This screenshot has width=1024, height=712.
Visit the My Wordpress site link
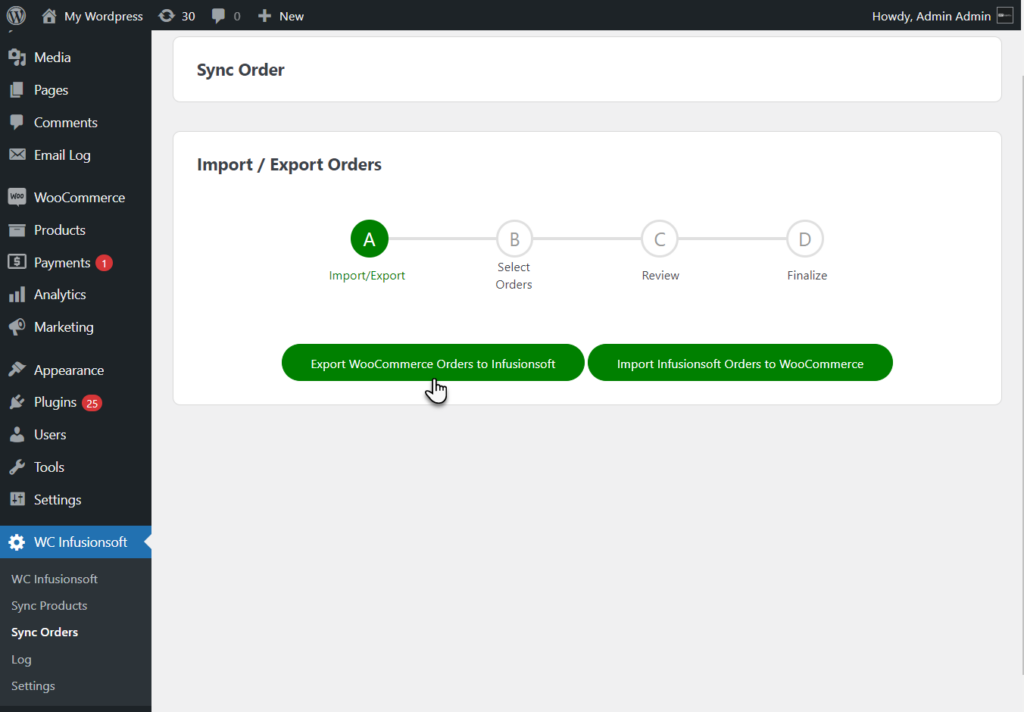click(92, 16)
